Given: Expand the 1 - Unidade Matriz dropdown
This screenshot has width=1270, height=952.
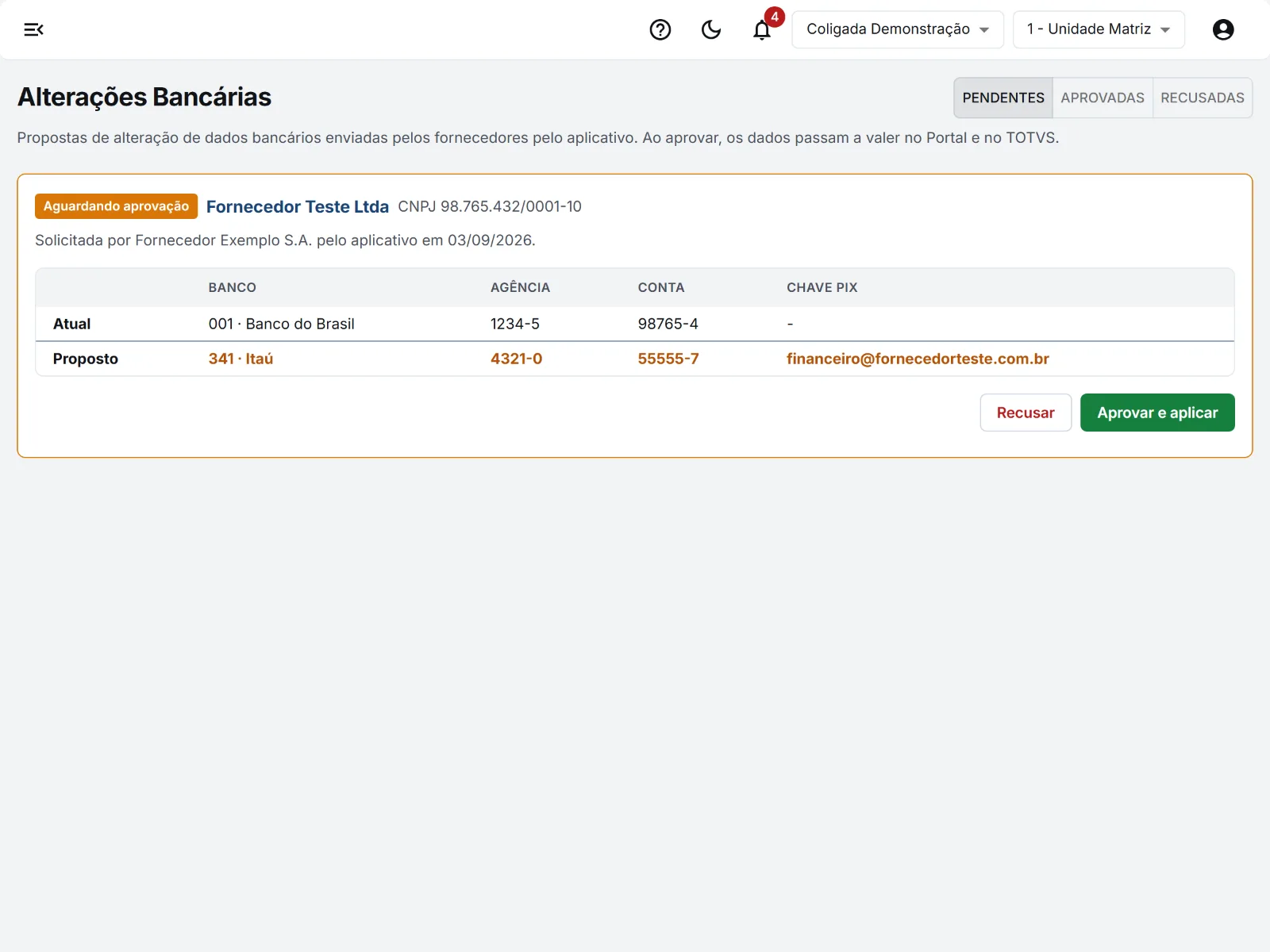Looking at the screenshot, I should pos(1099,29).
